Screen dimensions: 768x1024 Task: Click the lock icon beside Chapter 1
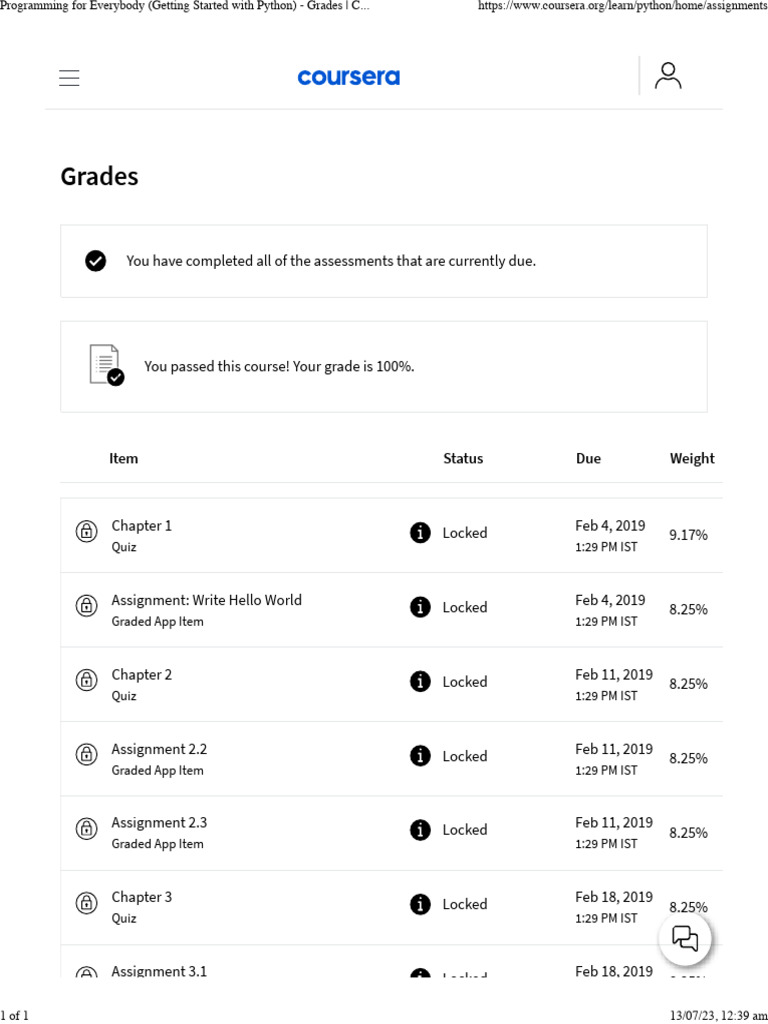pos(87,532)
